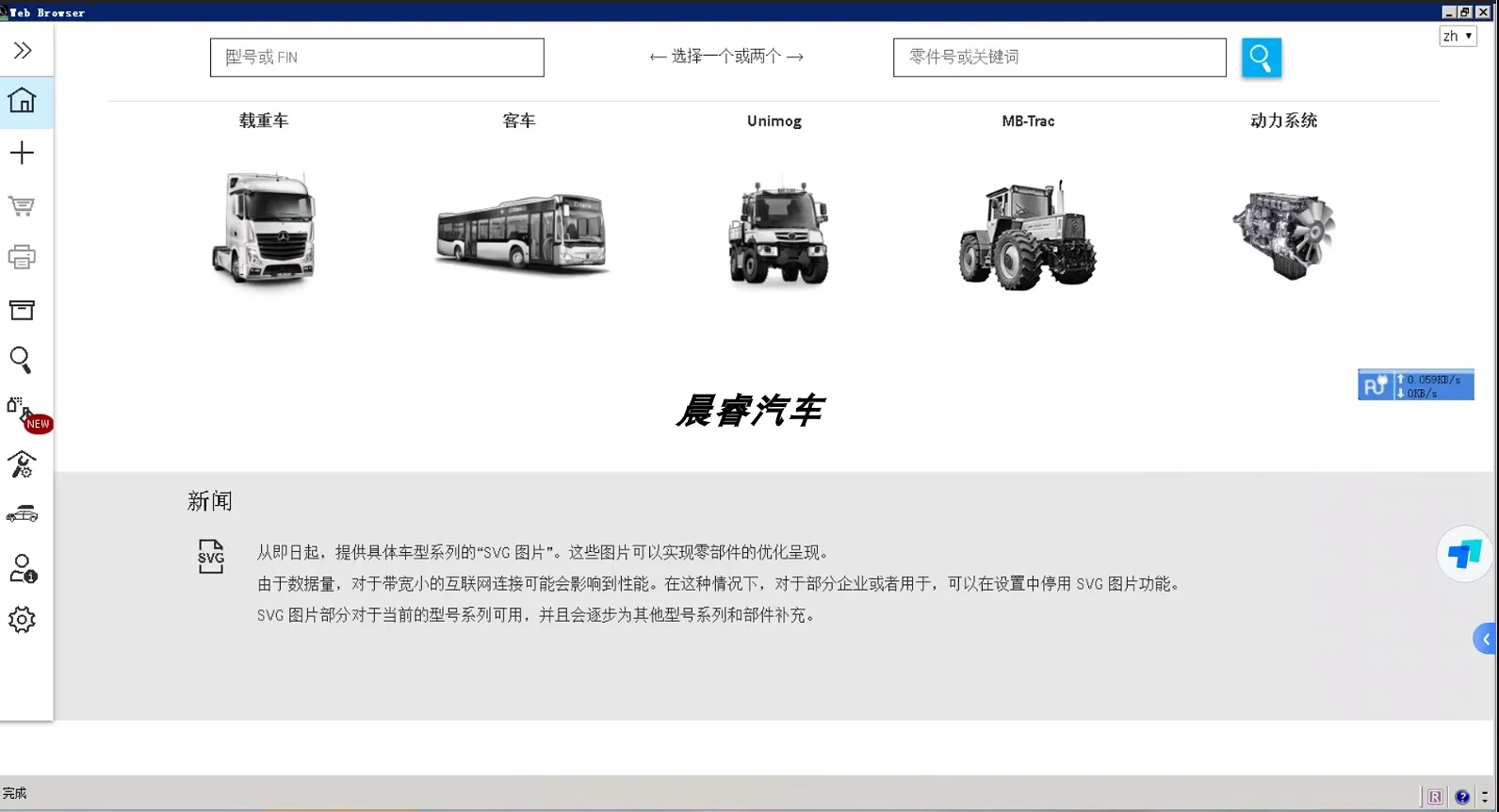
Task: Select the Unimog vehicle image
Action: click(x=777, y=233)
